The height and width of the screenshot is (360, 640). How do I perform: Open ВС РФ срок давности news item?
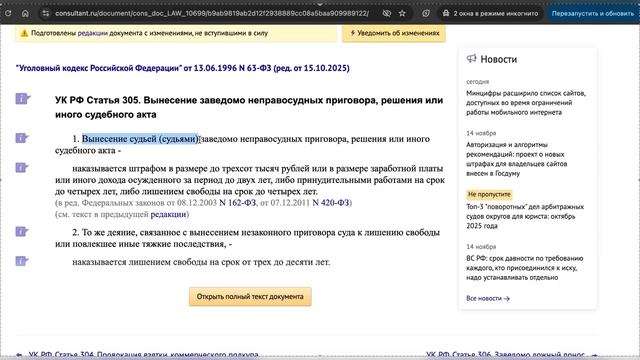(524, 268)
